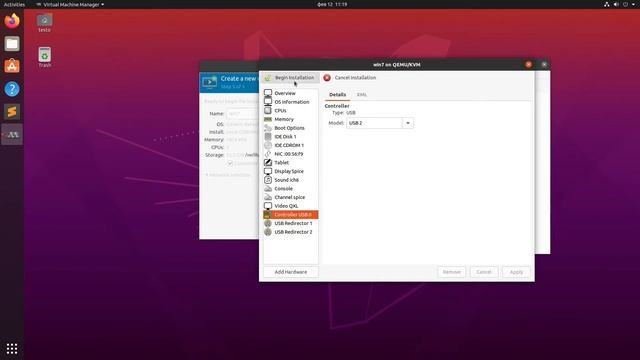
Task: Click Name field in Create VM window
Action: [x=242, y=114]
